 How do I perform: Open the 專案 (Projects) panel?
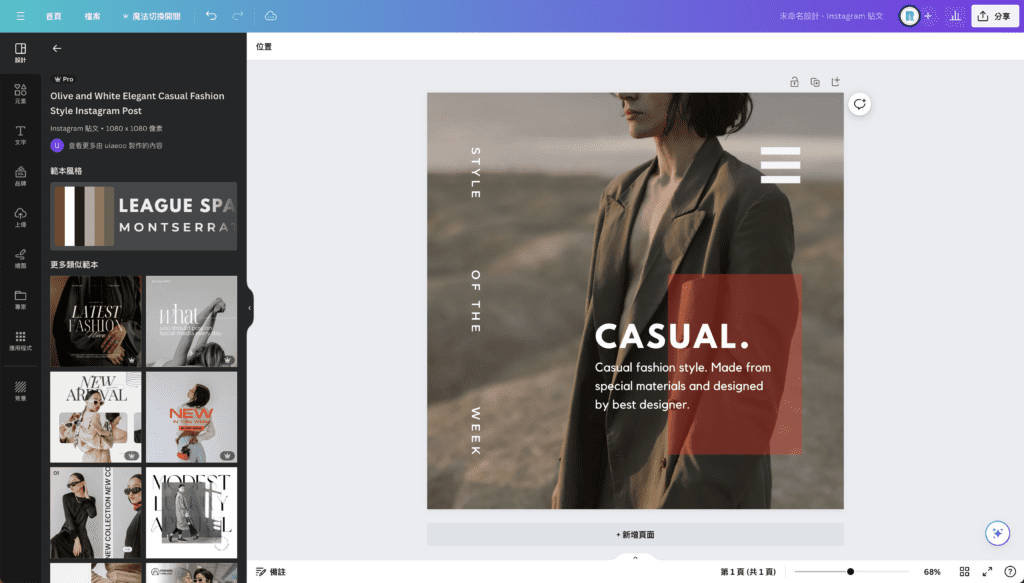[19, 298]
